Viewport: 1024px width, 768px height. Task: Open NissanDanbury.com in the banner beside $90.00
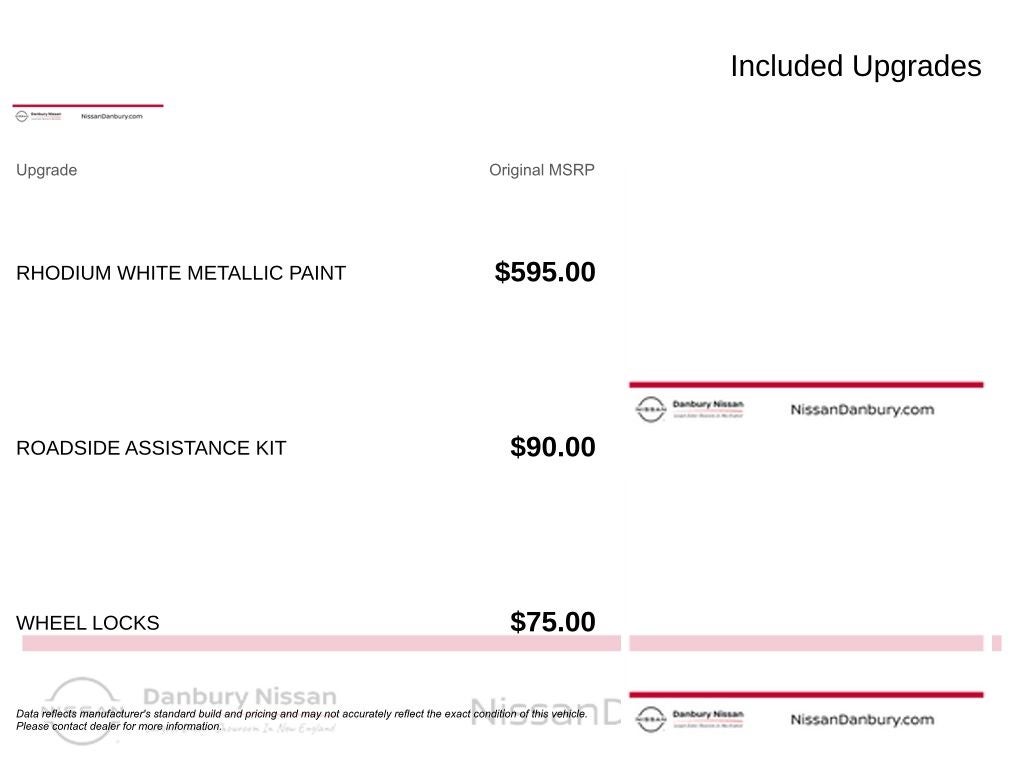(x=861, y=409)
